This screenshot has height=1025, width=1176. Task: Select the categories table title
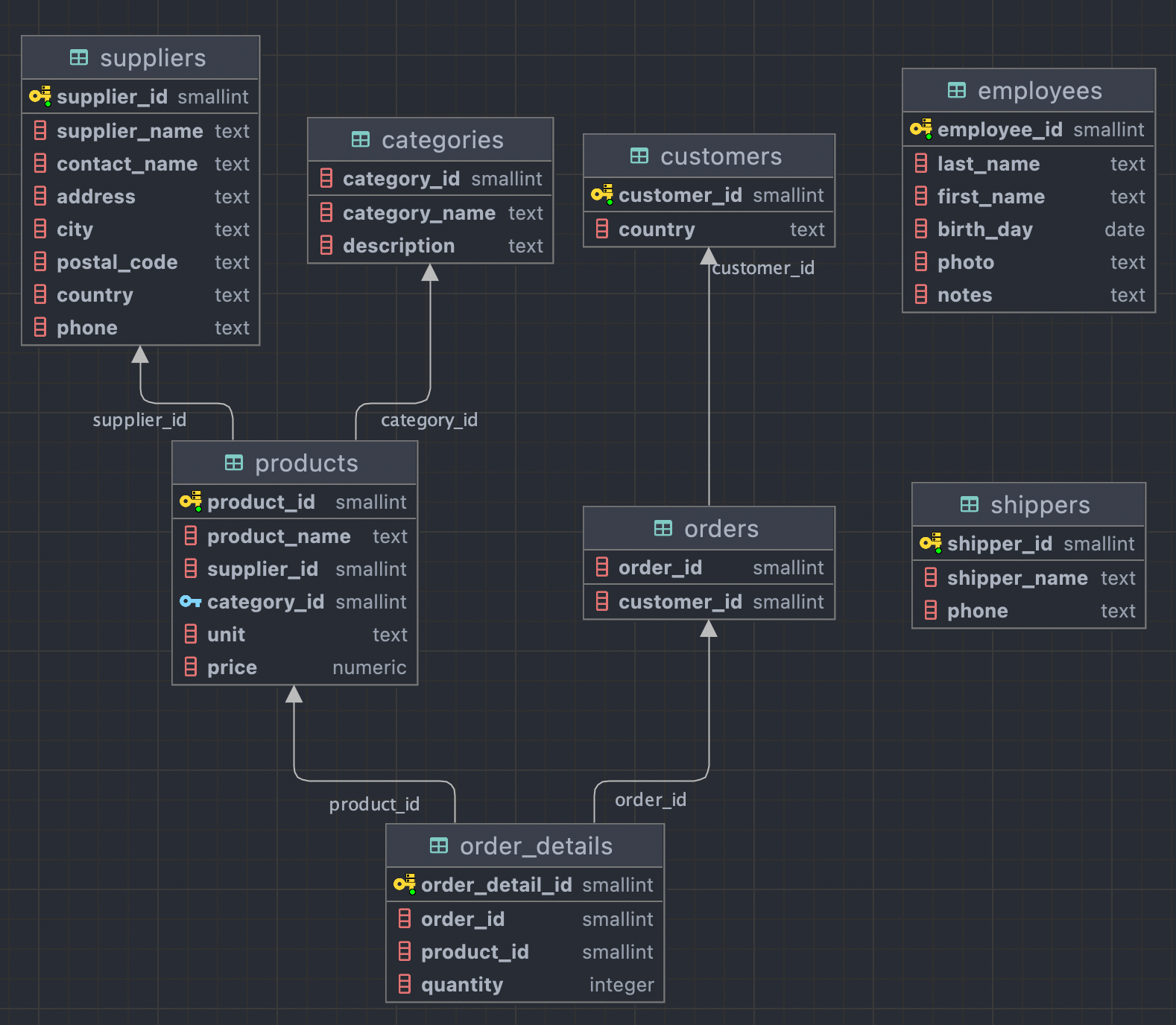coord(443,140)
